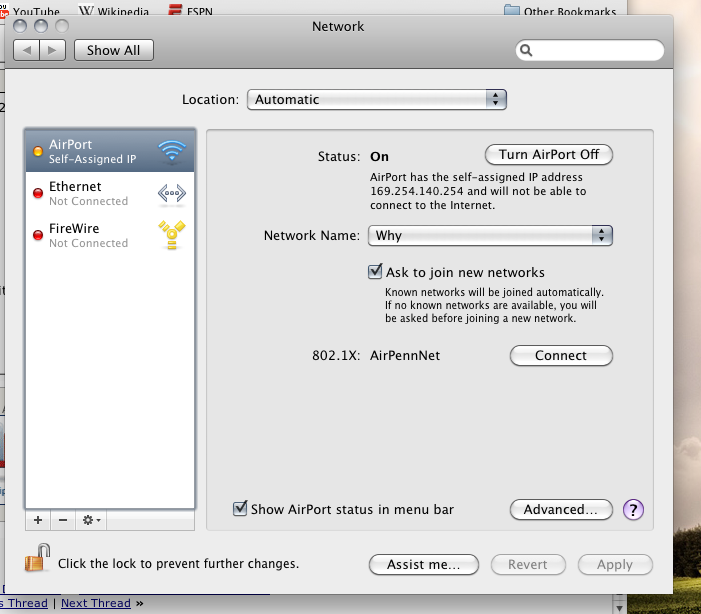Click Show All preferences
701x614 pixels.
coord(114,50)
